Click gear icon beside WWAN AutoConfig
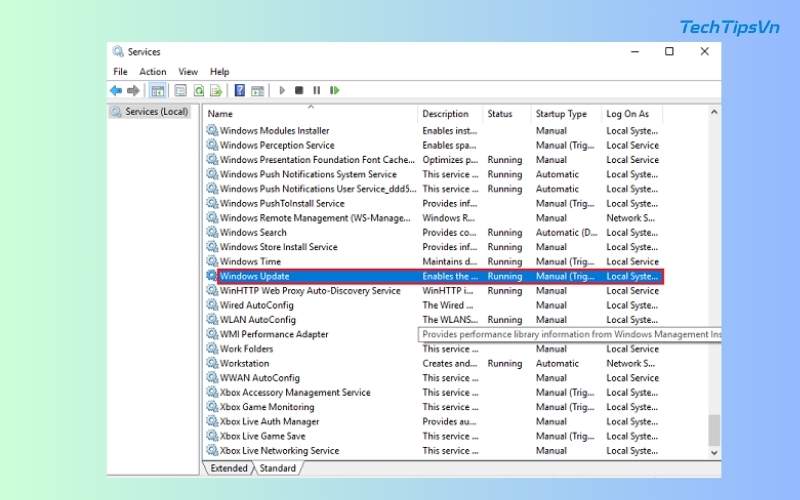Screen dimensions: 800x500 [212, 378]
